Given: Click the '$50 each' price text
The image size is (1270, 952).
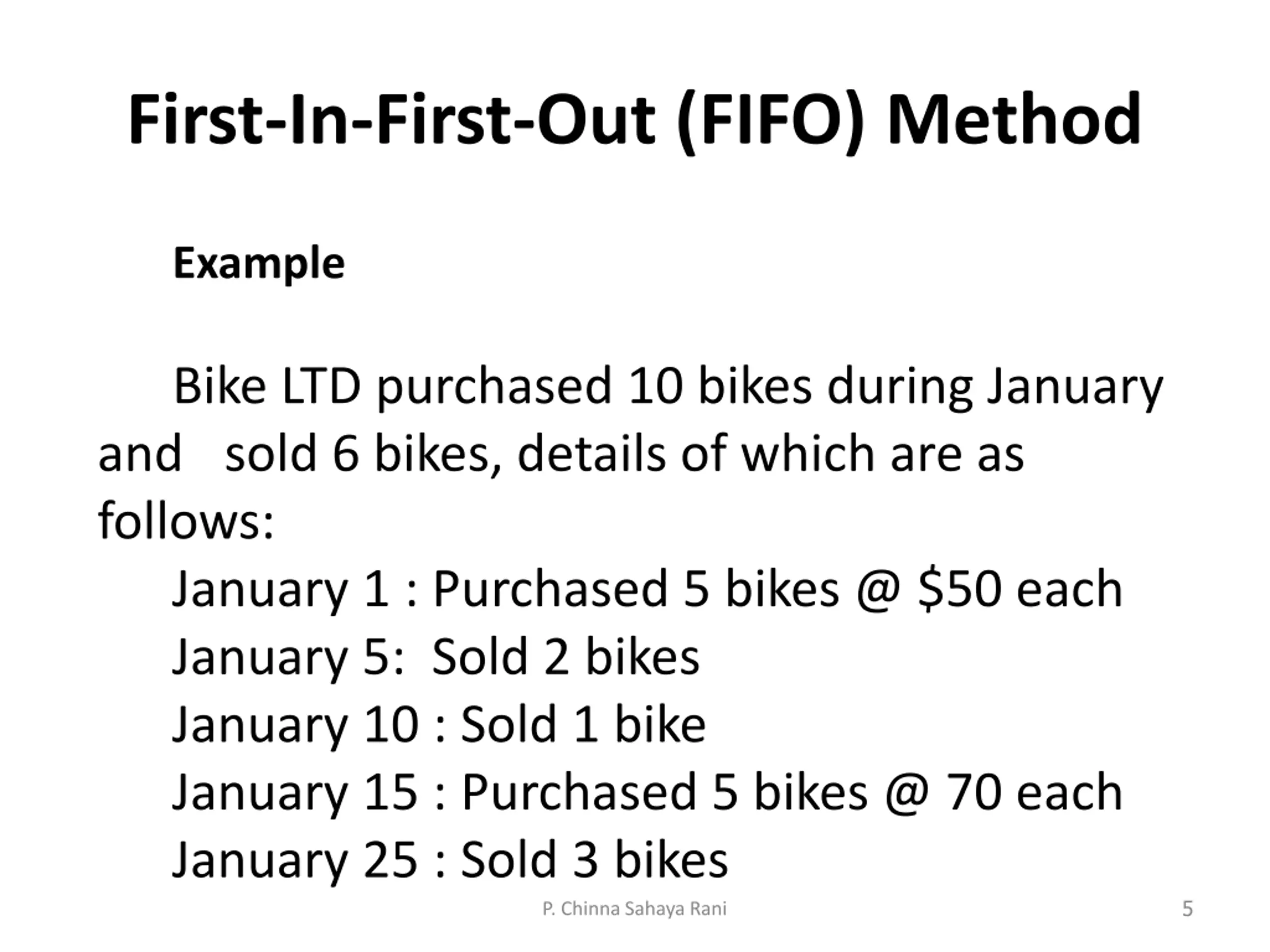Looking at the screenshot, I should 1020,590.
